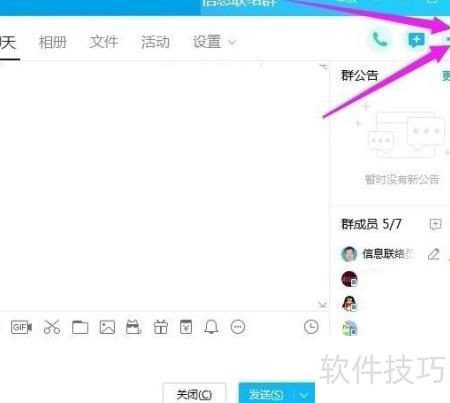This screenshot has height=403, width=450.
Task: Open the send file folder icon
Action: point(80,327)
